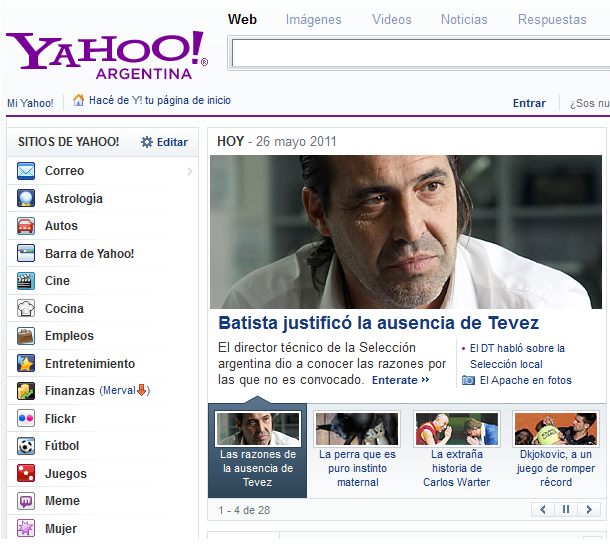Open the Cine text link
Screen dimensions: 610x546
click(57, 281)
